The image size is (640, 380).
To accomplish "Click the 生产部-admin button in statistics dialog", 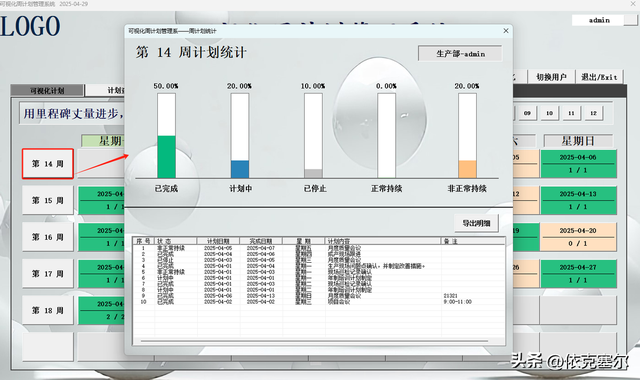I will pyautogui.click(x=460, y=53).
